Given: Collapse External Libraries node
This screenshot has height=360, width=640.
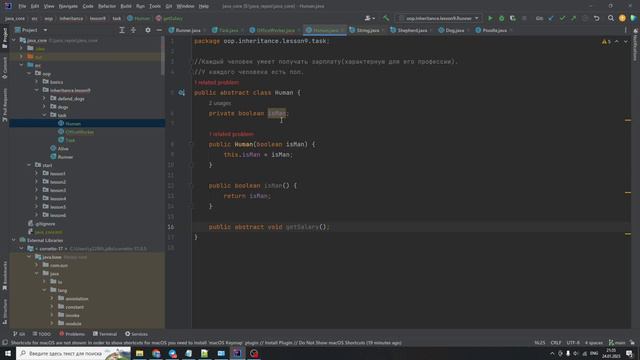Looking at the screenshot, I should [x=14, y=240].
